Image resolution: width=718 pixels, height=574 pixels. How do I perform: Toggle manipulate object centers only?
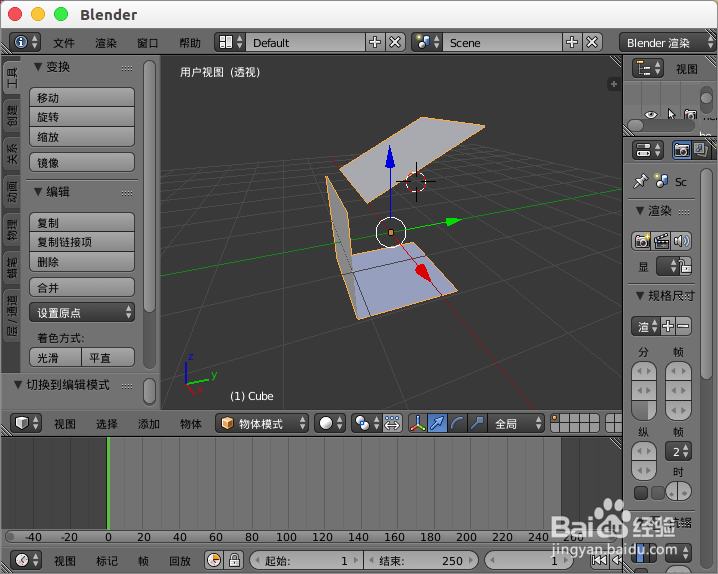point(392,423)
